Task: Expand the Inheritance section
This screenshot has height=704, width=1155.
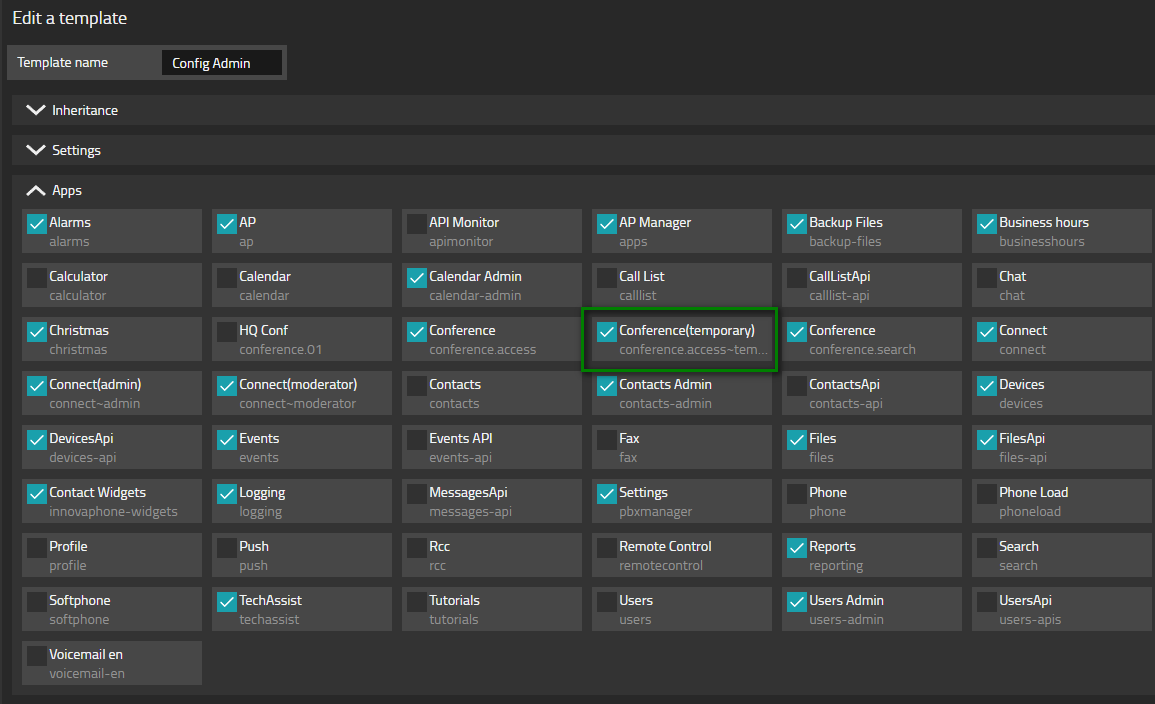Action: (x=582, y=110)
